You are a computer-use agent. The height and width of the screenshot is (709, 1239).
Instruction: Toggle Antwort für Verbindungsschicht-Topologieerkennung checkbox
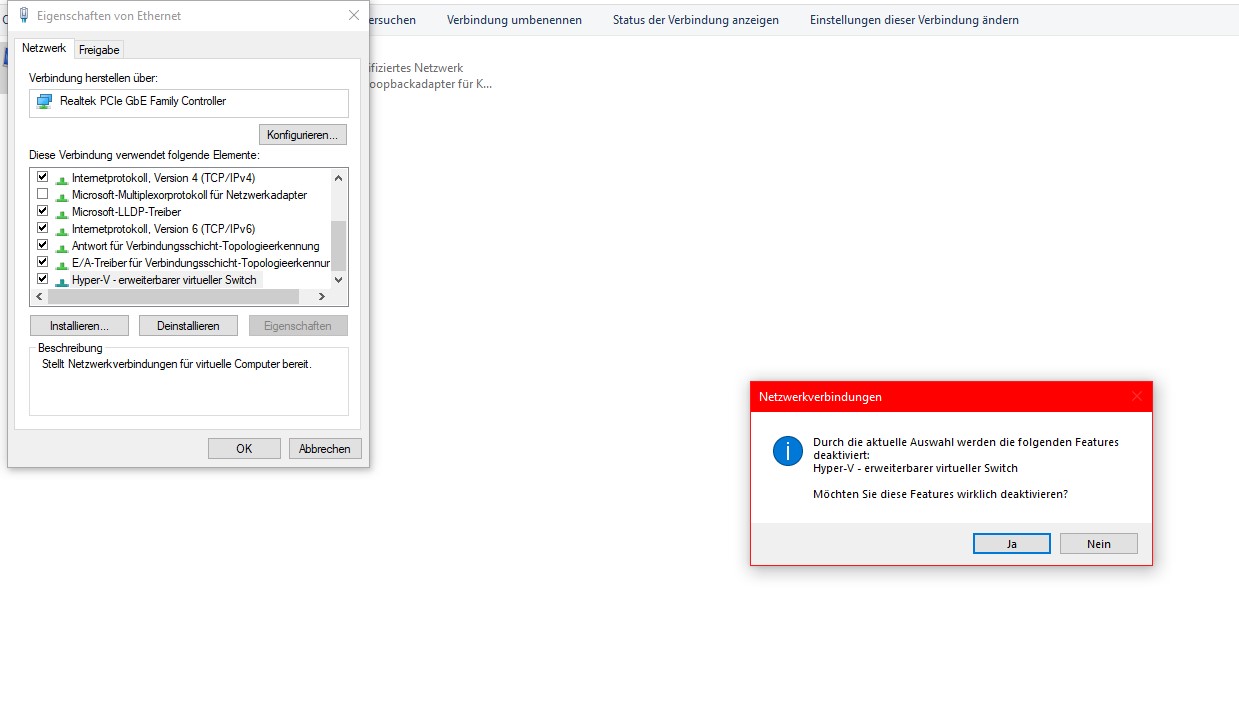(42, 245)
